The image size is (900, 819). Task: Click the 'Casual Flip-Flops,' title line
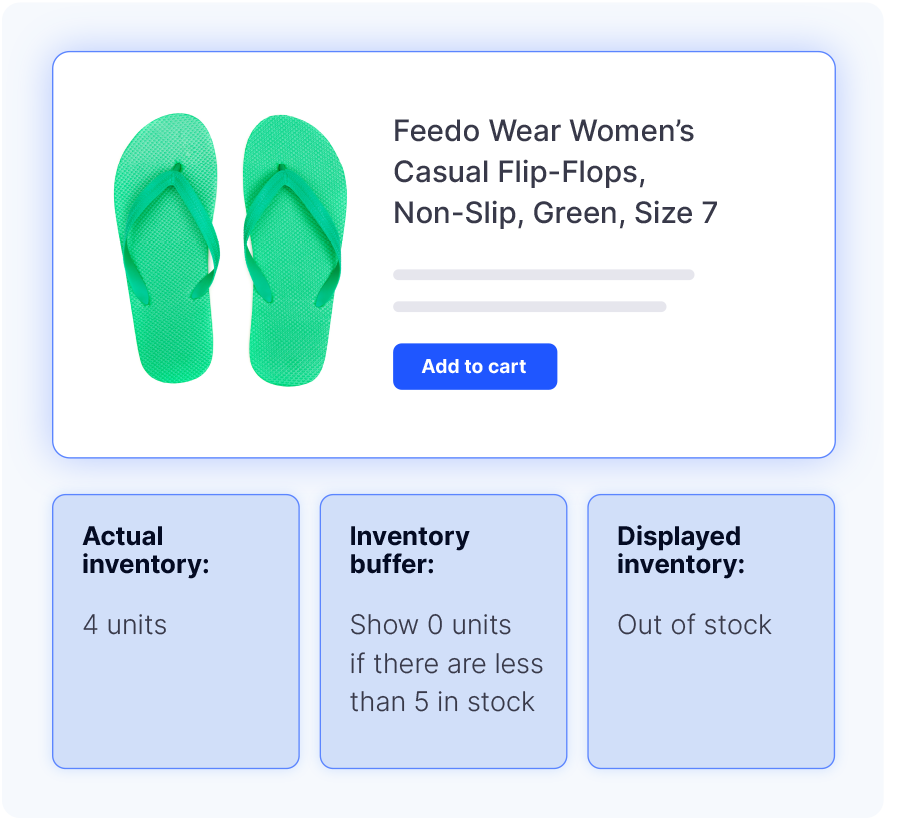519,172
